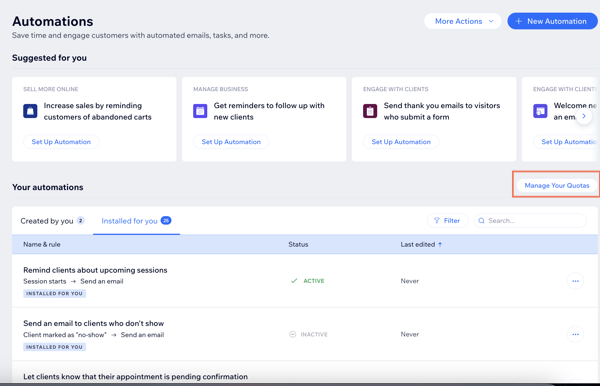The image size is (600, 386).
Task: Click Client marked as no-show rule text
Action: (x=65, y=335)
